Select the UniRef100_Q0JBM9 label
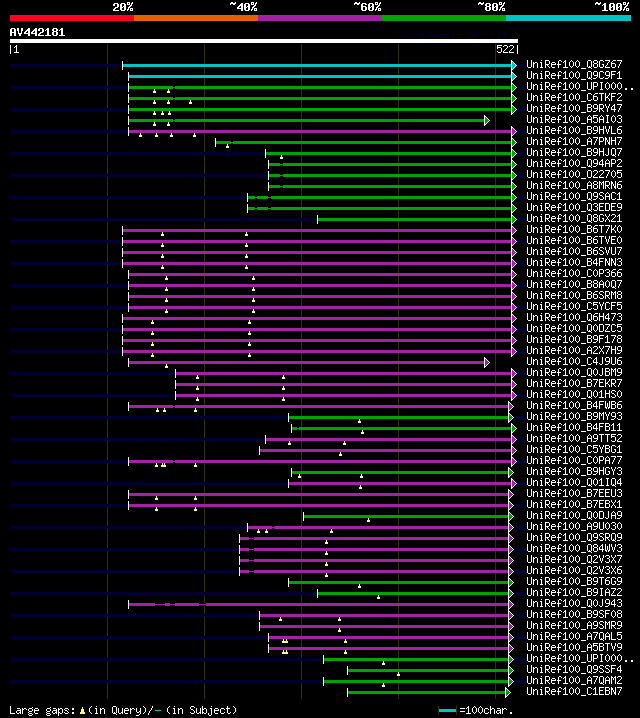The height and width of the screenshot is (718, 640). click(x=574, y=372)
